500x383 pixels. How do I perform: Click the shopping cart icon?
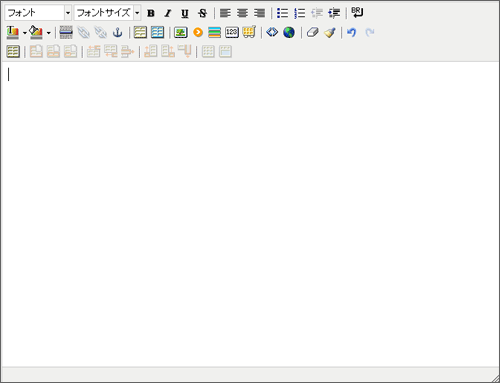tap(249, 32)
